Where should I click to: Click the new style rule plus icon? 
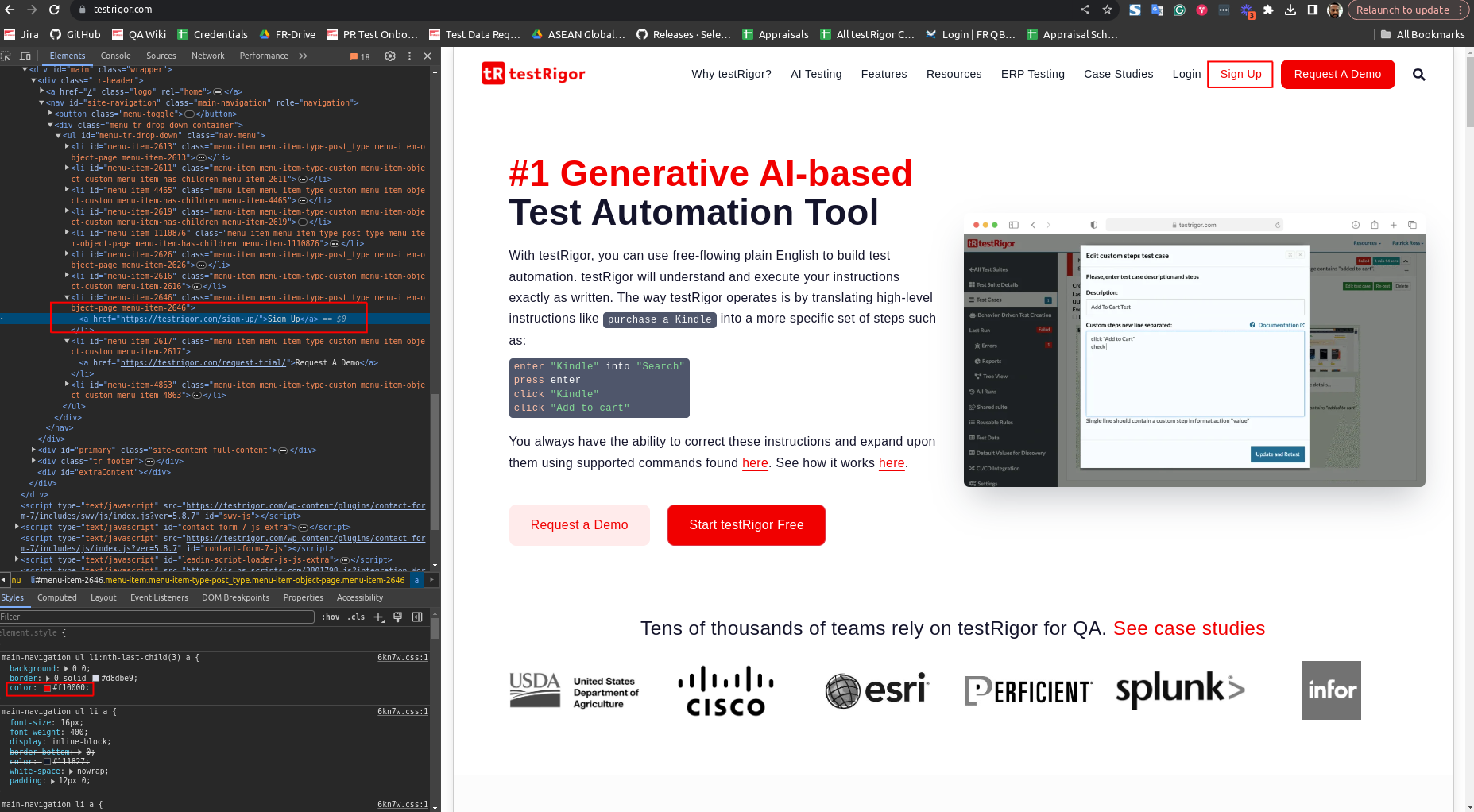tap(379, 617)
